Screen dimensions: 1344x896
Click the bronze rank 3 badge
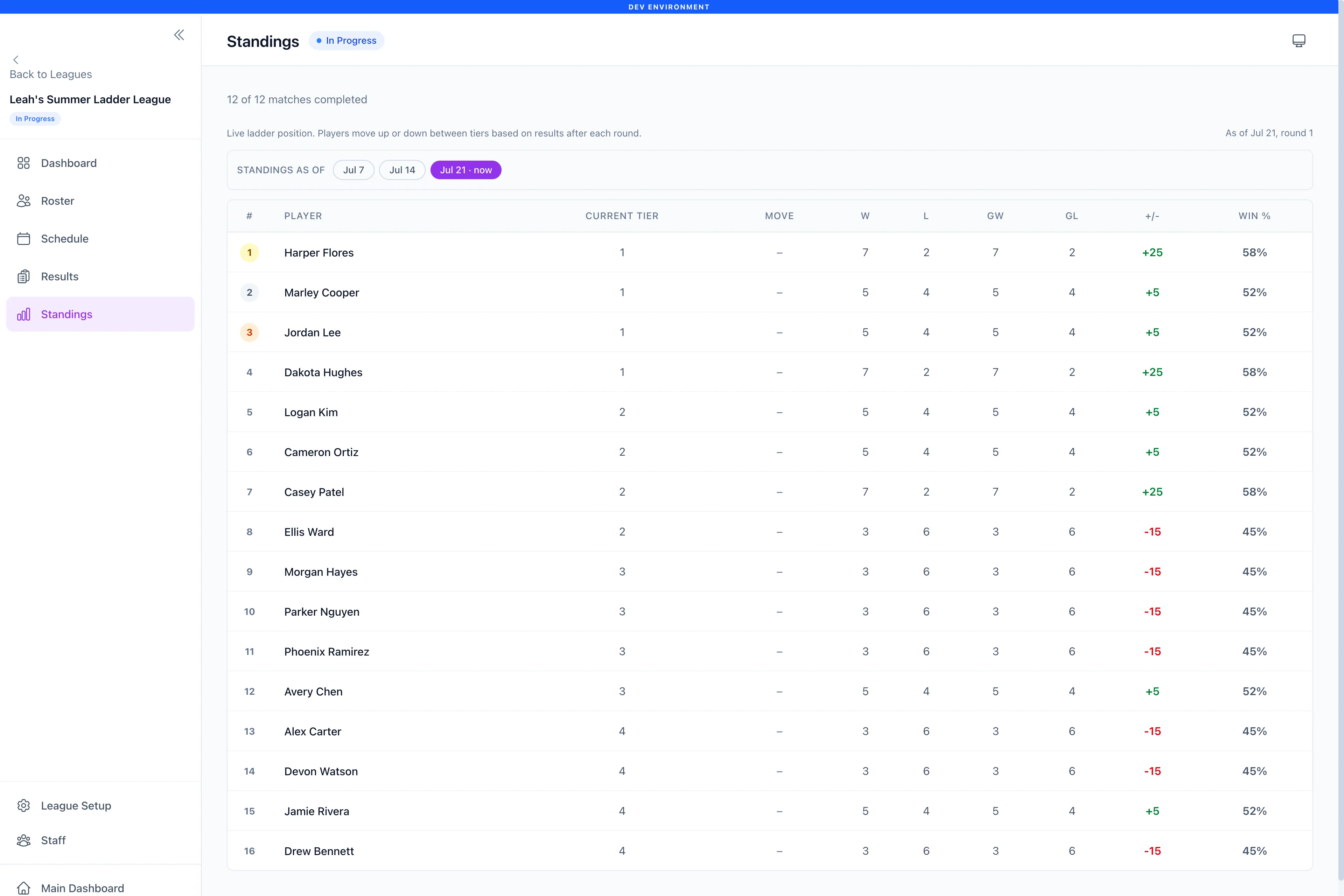pos(249,332)
